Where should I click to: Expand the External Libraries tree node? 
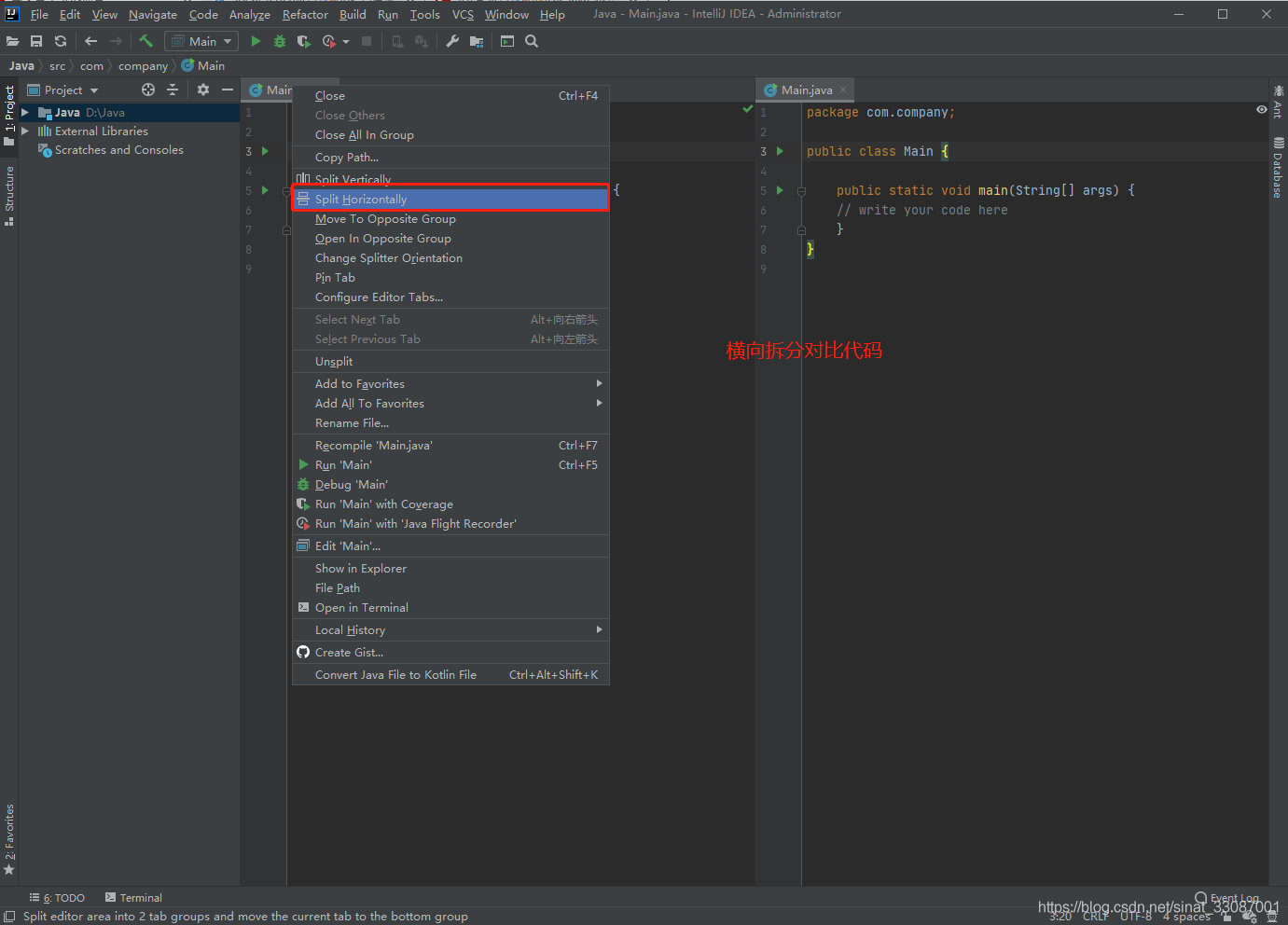pyautogui.click(x=25, y=131)
